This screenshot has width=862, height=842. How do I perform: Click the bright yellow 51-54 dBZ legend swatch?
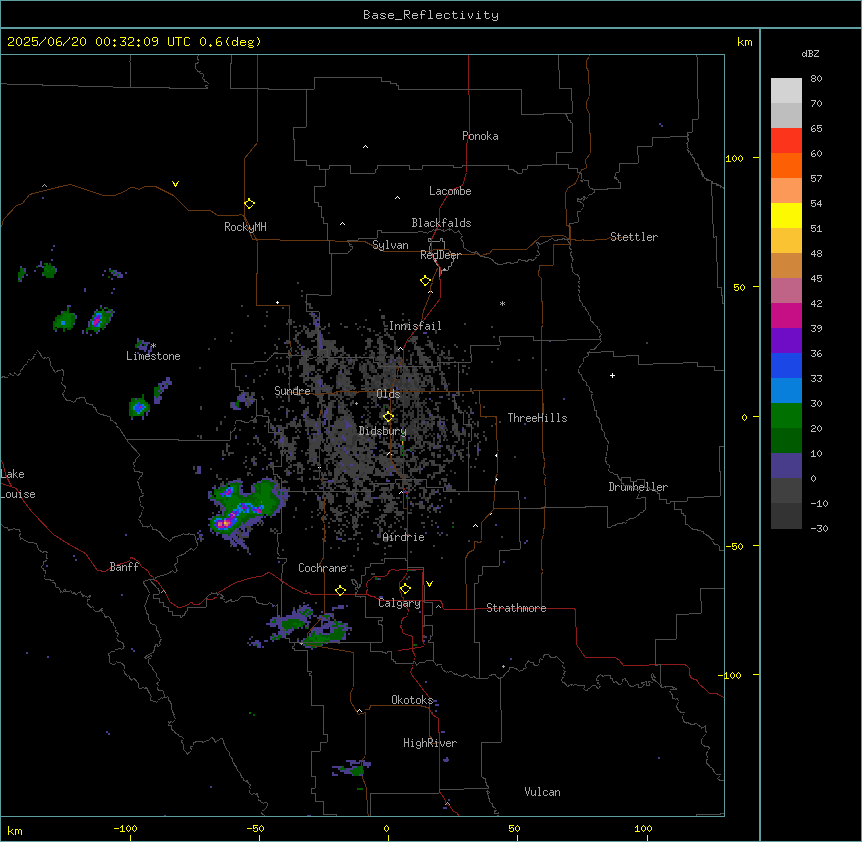coord(786,215)
